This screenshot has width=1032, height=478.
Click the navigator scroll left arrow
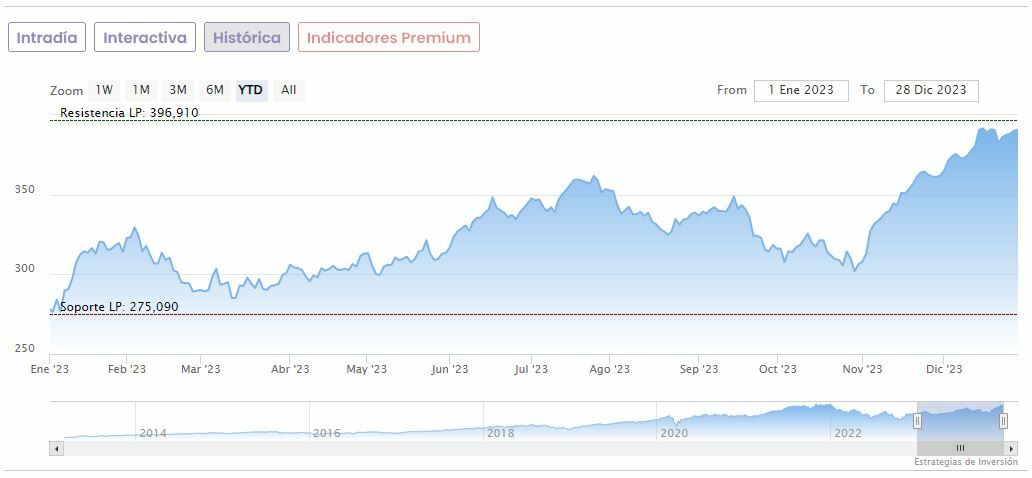(56, 448)
